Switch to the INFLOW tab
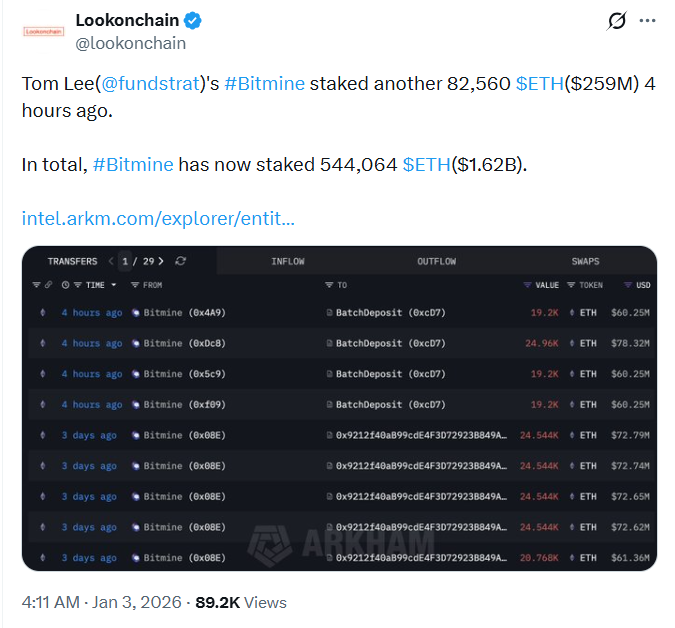 tap(288, 261)
